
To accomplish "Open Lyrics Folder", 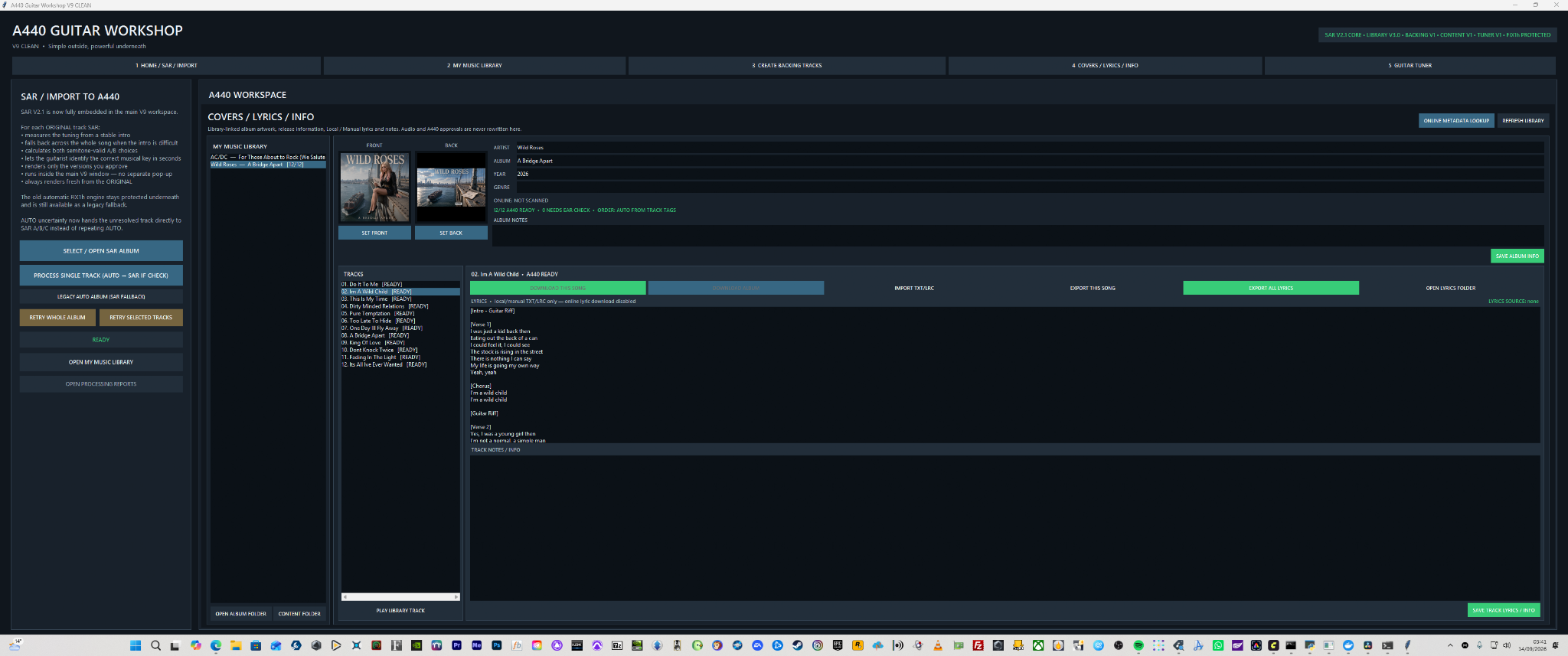I will tap(1450, 288).
